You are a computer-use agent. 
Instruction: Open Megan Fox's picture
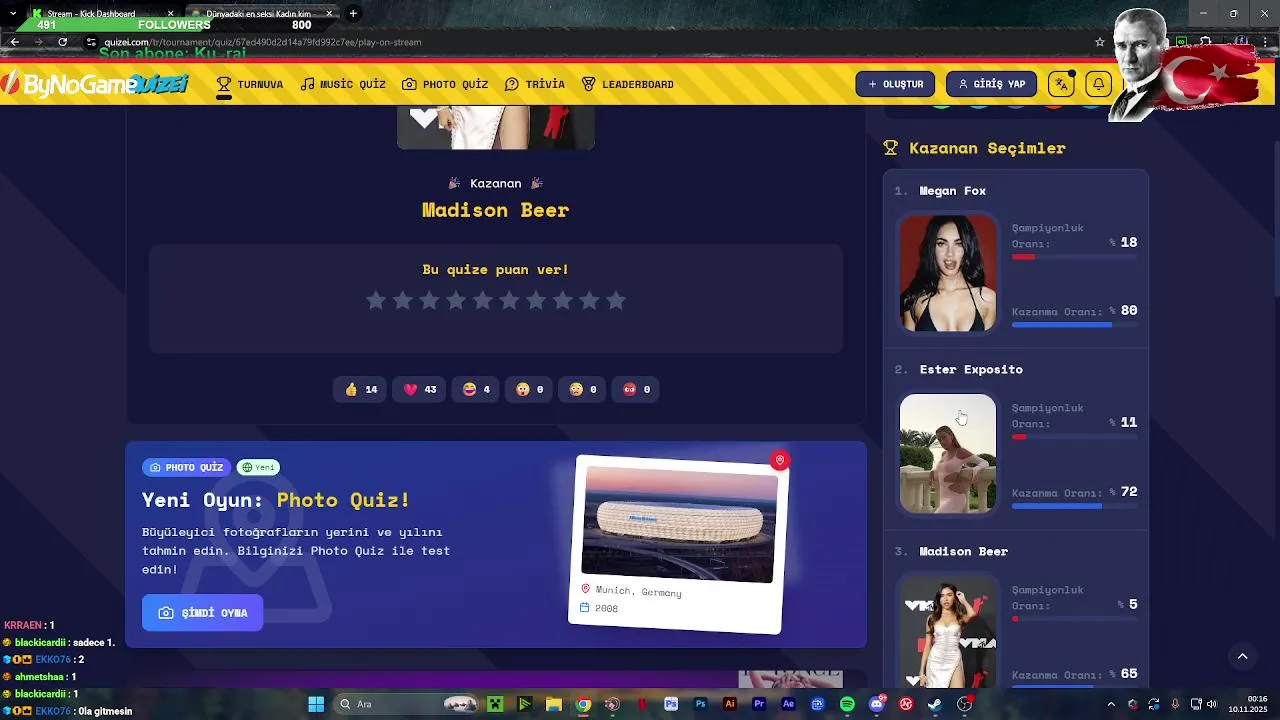pyautogui.click(x=948, y=272)
